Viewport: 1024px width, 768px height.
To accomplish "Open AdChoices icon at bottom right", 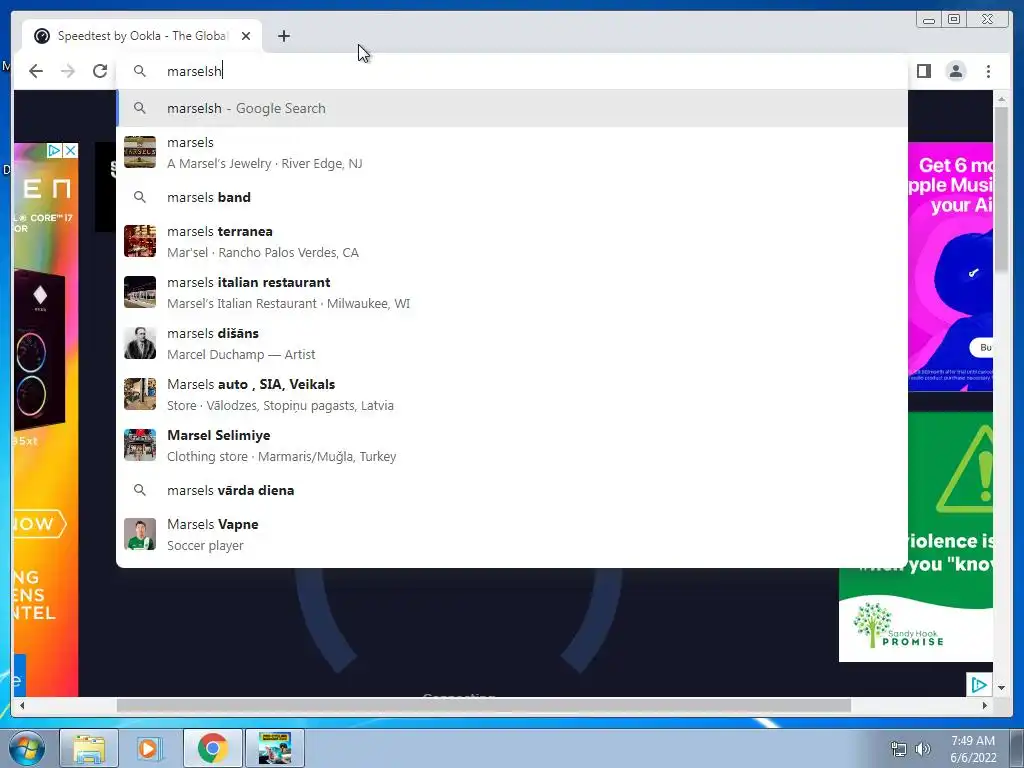I will pos(978,684).
